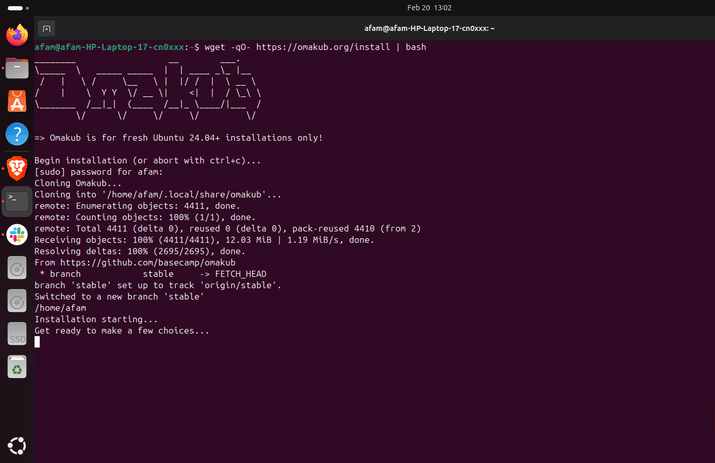The width and height of the screenshot is (715, 463).
Task: Select the Terminal dock icon
Action: (x=17, y=201)
